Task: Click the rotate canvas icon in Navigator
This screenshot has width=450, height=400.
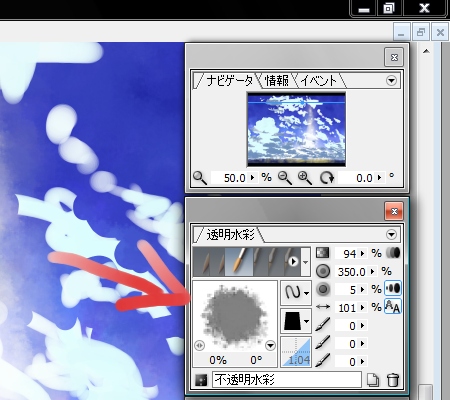Action: pyautogui.click(x=327, y=178)
